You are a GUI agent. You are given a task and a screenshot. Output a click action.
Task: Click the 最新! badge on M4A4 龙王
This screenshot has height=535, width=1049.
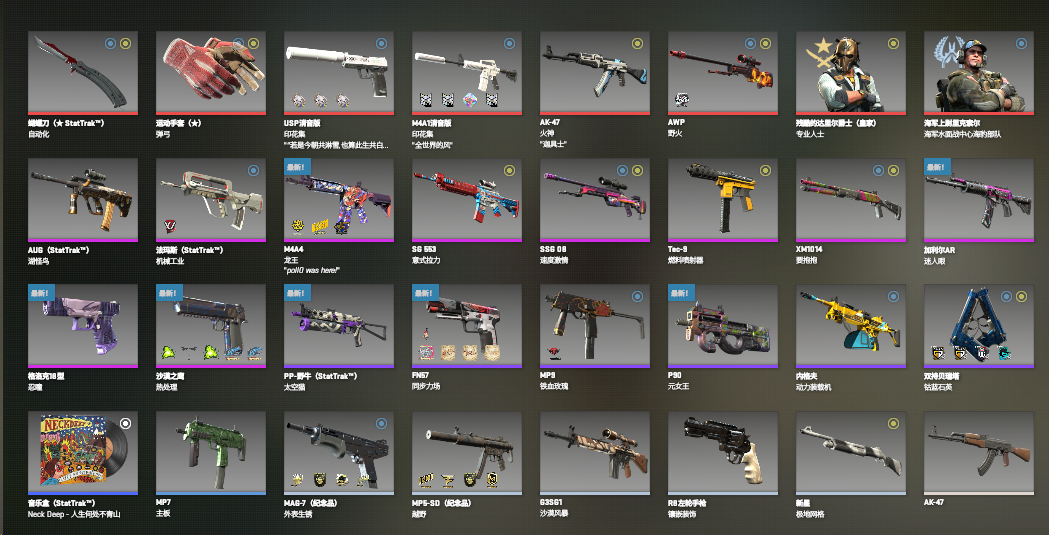297,167
